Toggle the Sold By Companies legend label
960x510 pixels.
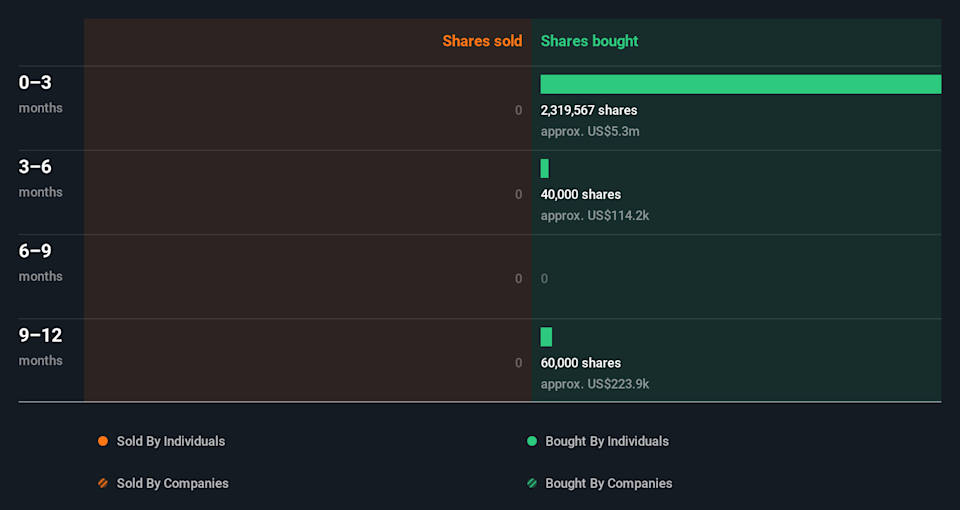point(172,483)
